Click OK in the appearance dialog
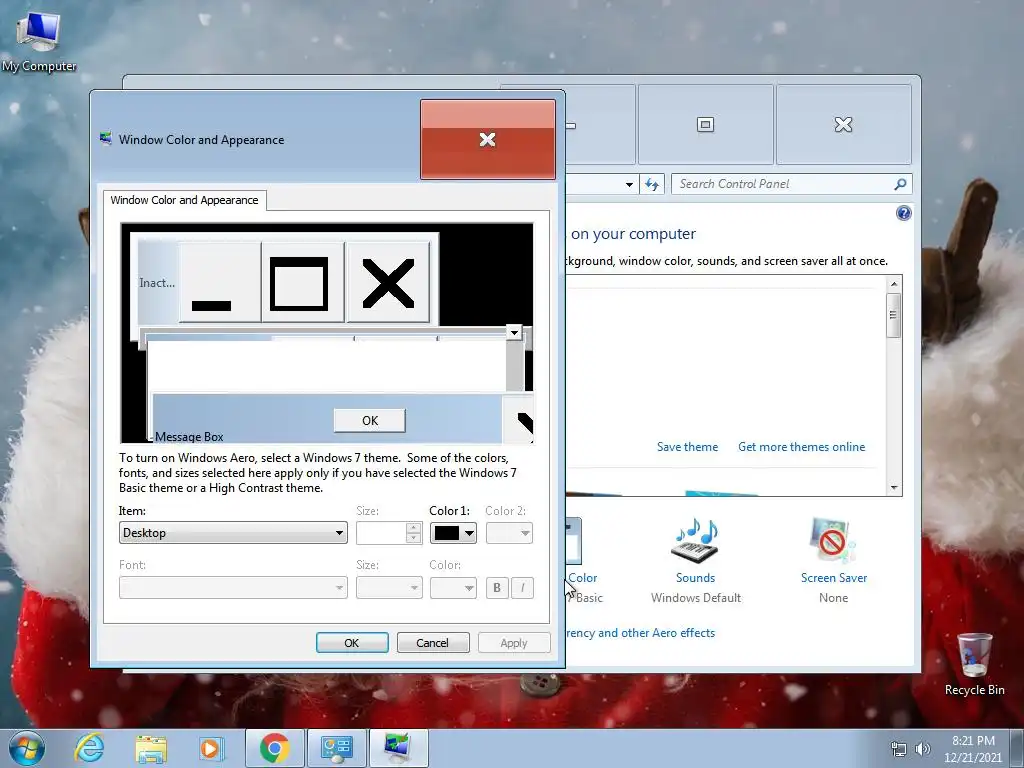The image size is (1024, 768). [x=351, y=643]
